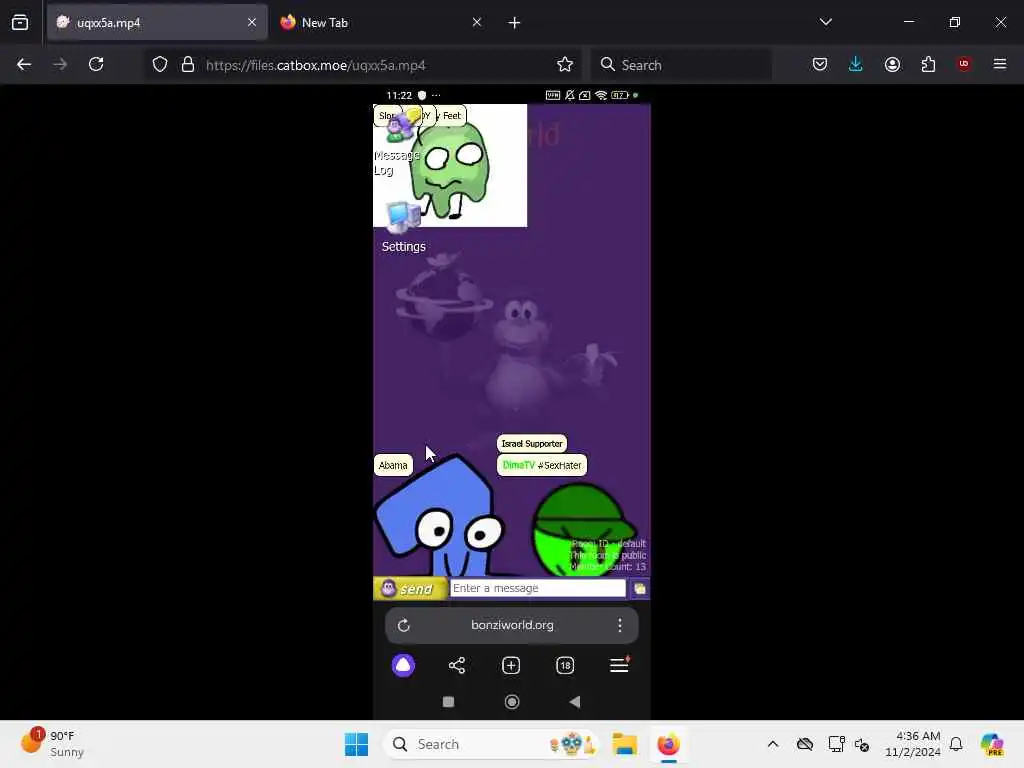
Task: Bookmark this page with the star
Action: pyautogui.click(x=565, y=65)
